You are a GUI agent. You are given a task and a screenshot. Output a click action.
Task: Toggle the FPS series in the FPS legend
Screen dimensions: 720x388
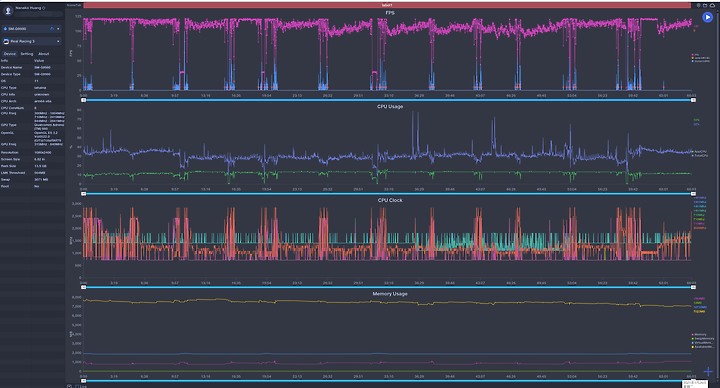695,55
